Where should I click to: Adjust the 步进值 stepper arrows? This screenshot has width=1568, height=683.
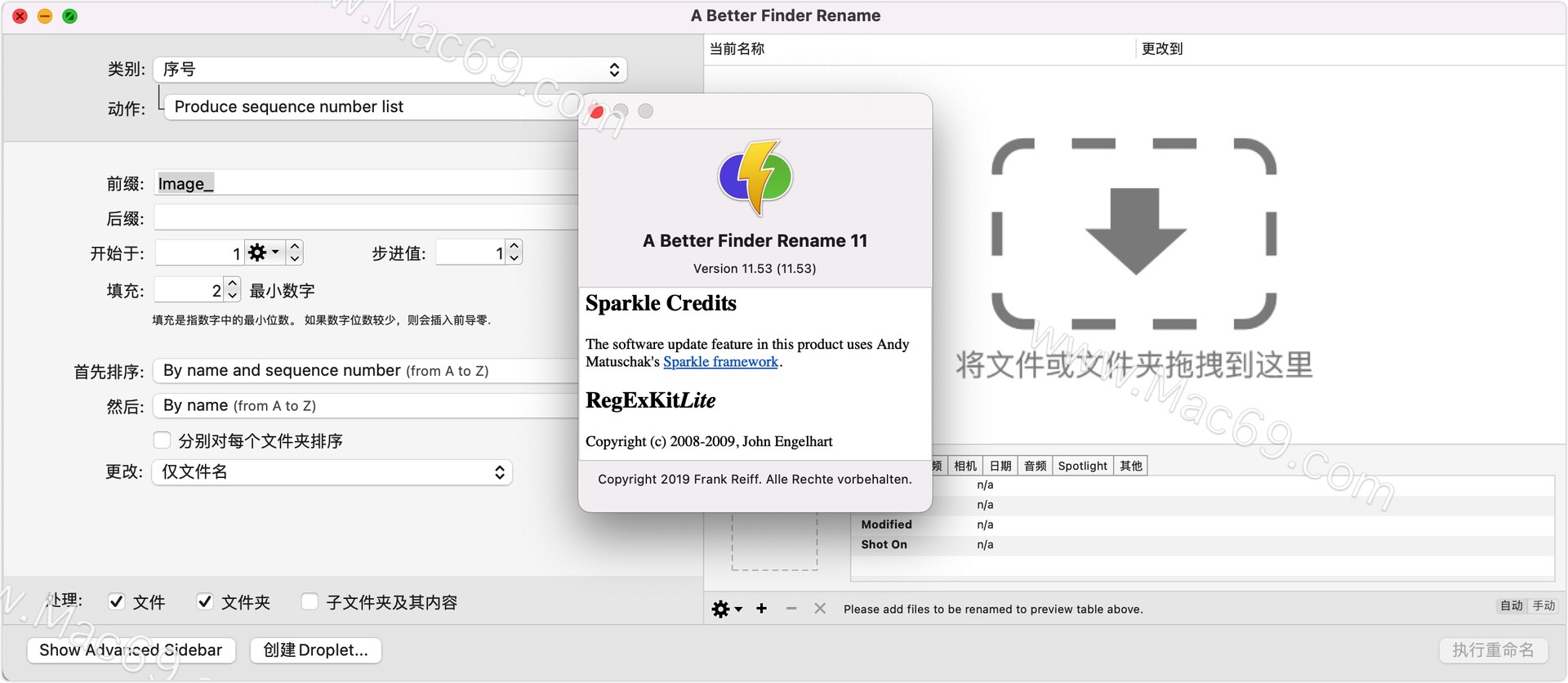(x=514, y=252)
